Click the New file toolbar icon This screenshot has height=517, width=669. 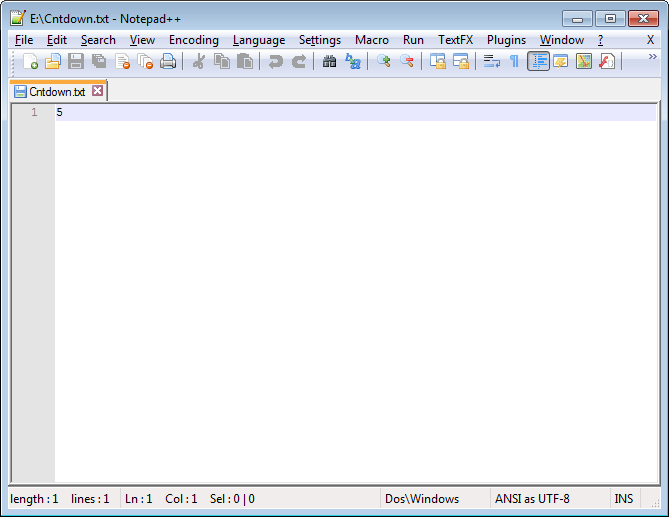[x=30, y=62]
